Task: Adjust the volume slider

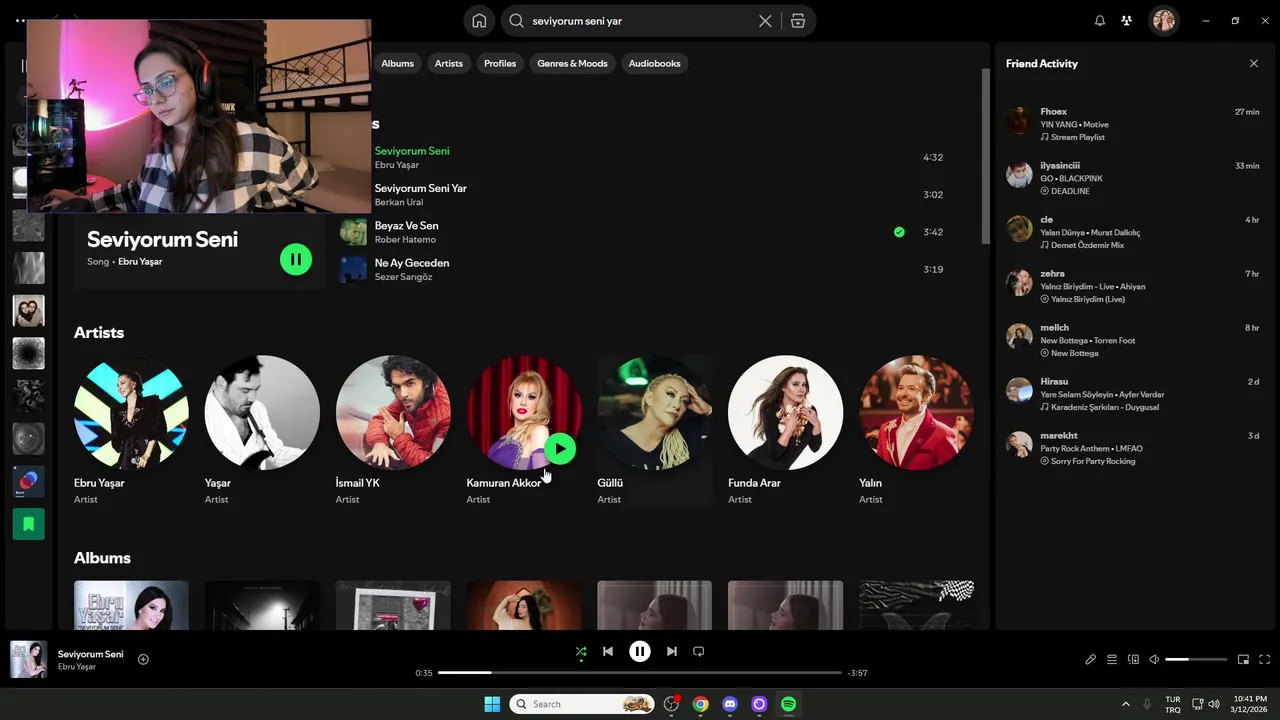Action: [x=1196, y=659]
